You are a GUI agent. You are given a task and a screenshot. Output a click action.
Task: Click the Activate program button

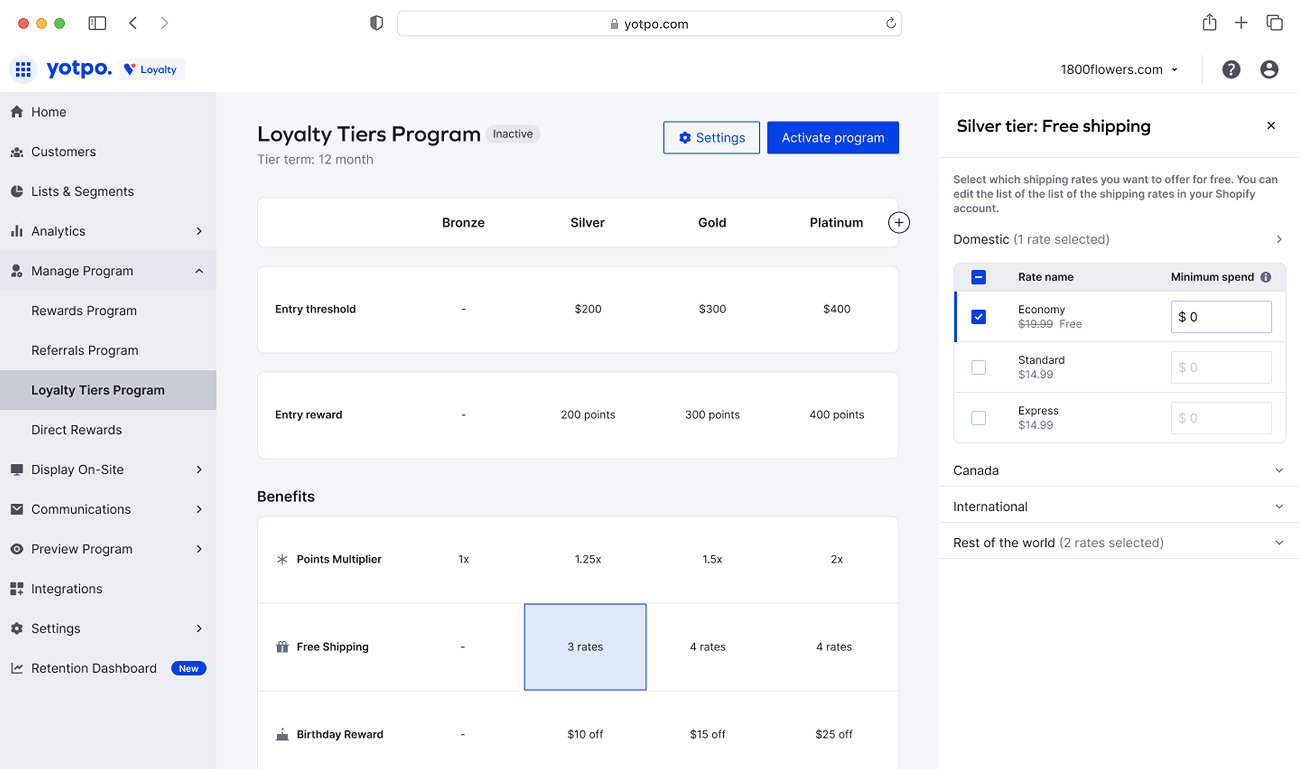[x=832, y=137]
